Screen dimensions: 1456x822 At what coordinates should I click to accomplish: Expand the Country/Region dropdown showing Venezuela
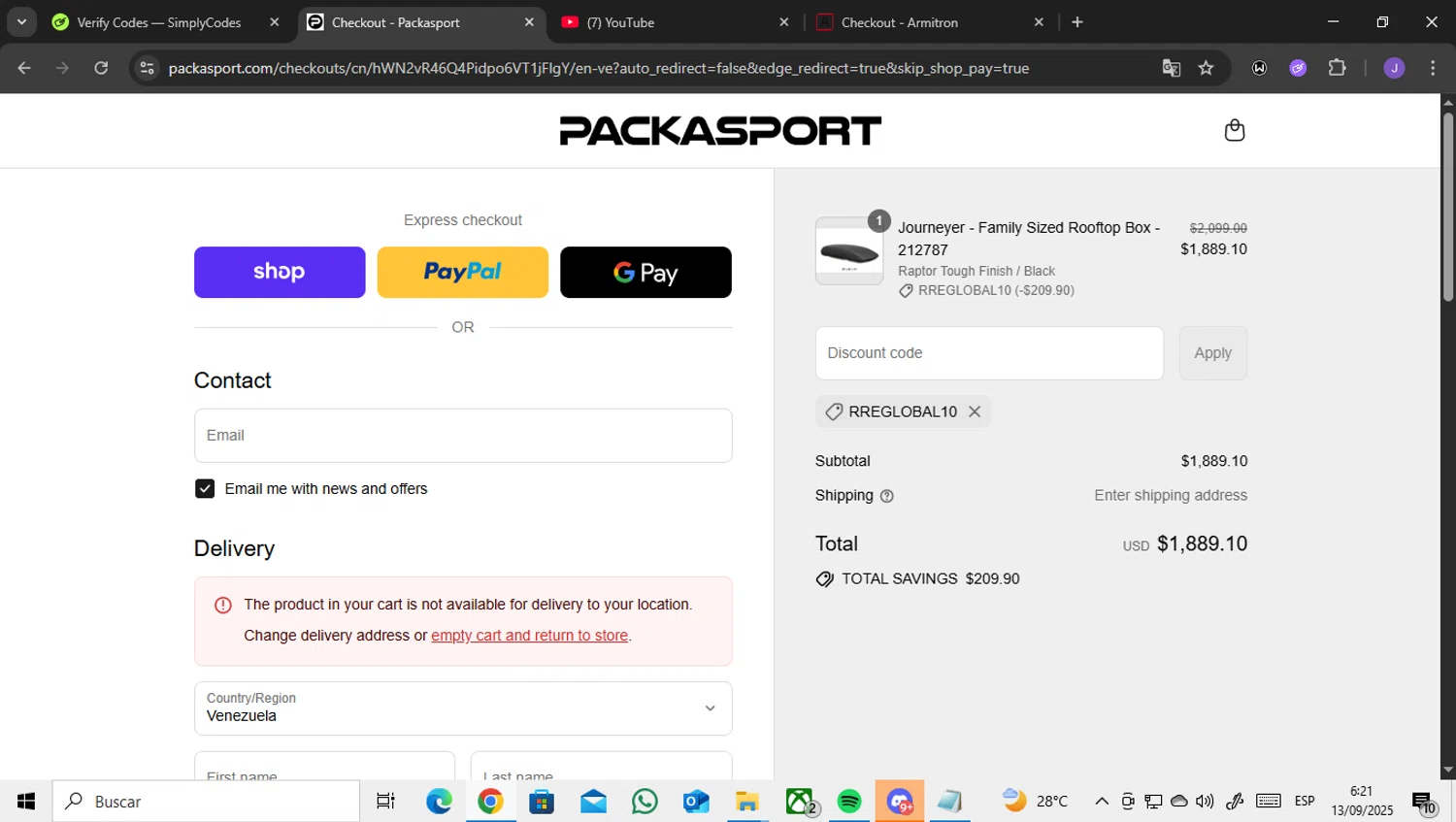point(463,708)
